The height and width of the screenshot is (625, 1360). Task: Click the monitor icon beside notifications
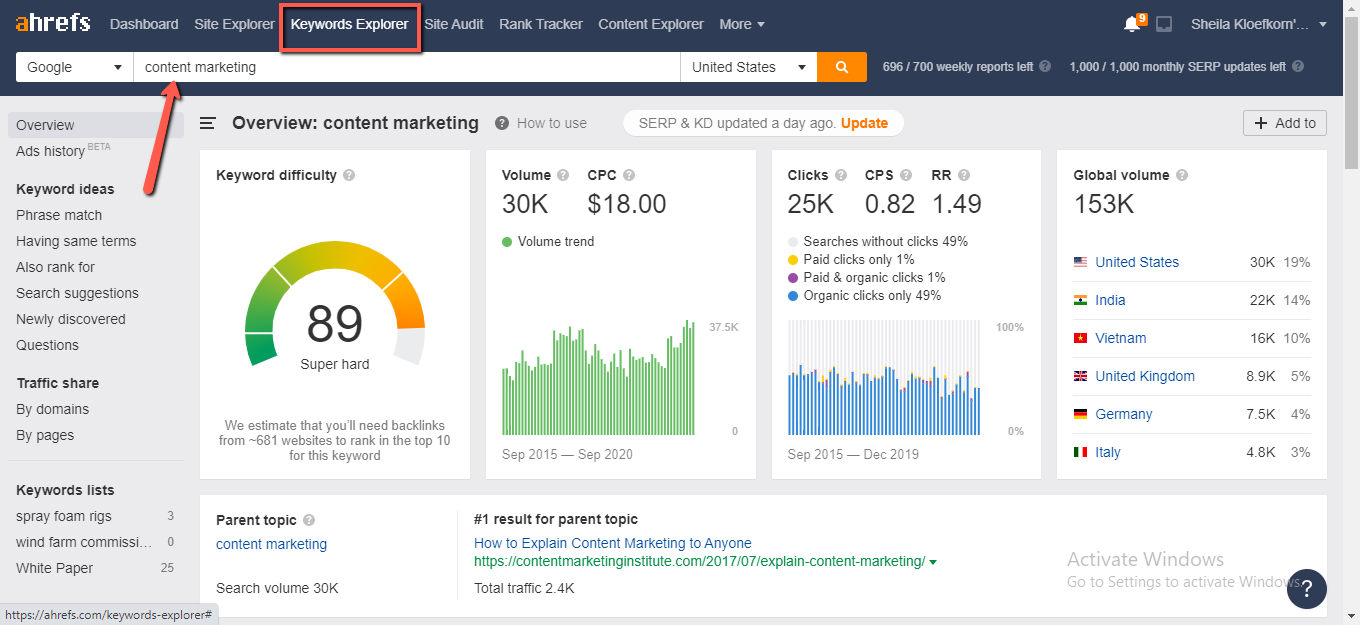[x=1164, y=24]
